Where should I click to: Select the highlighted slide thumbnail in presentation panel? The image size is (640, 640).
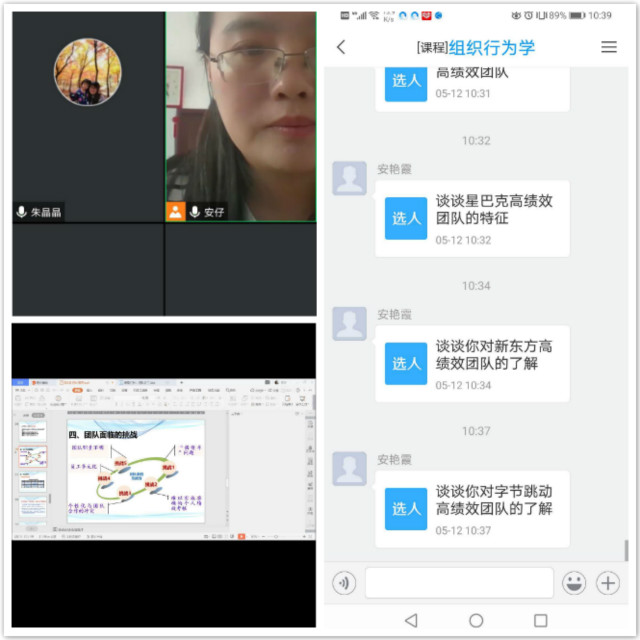click(33, 457)
